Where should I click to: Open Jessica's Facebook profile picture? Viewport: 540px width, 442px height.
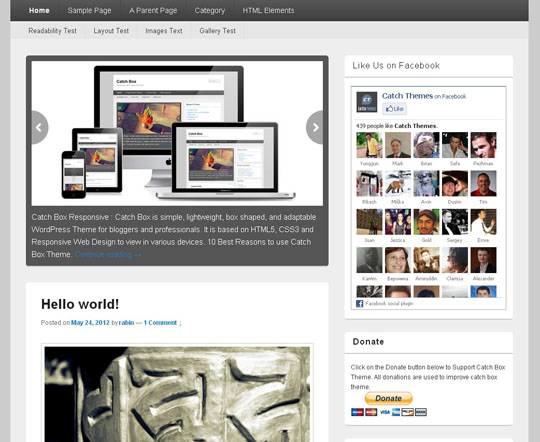coord(398,222)
